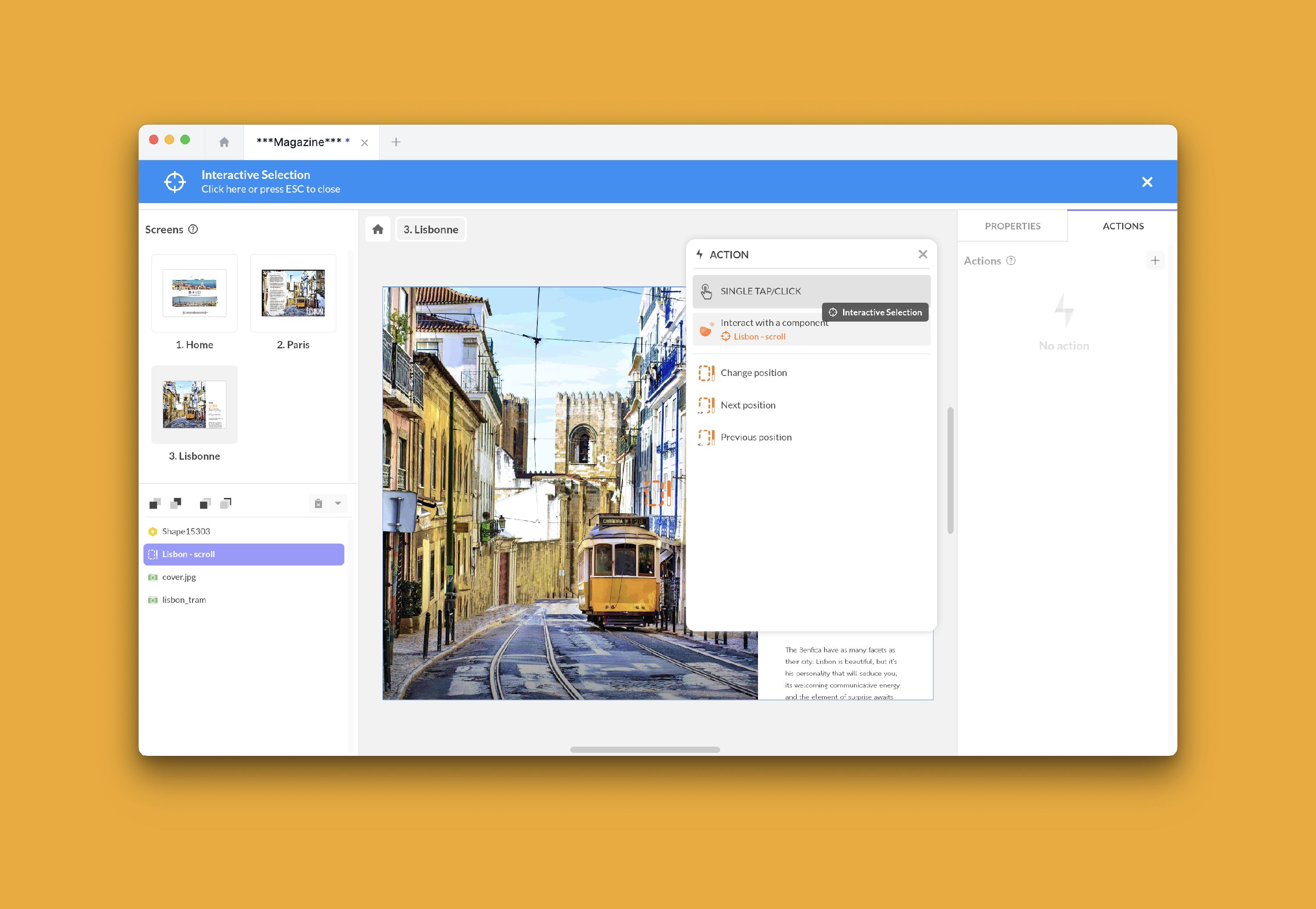Open dropdown arrow next to trash
This screenshot has width=1316, height=909.
coord(338,504)
